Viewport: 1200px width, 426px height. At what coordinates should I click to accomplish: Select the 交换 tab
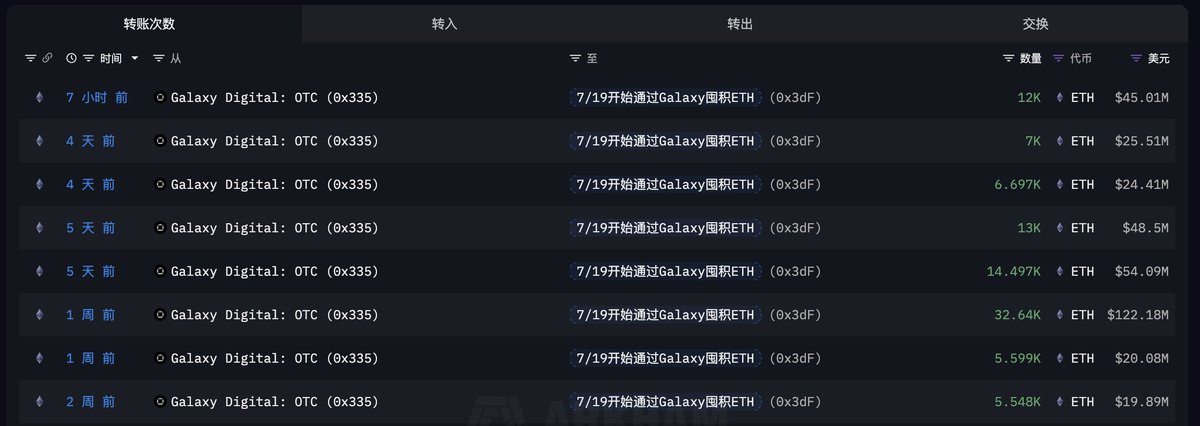[1036, 23]
